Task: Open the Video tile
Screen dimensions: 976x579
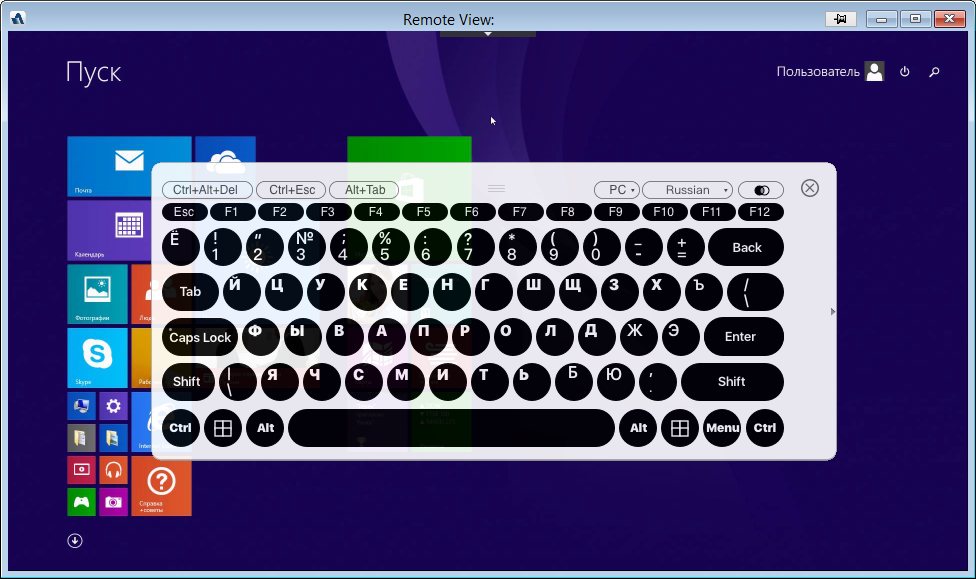Action: [82, 470]
